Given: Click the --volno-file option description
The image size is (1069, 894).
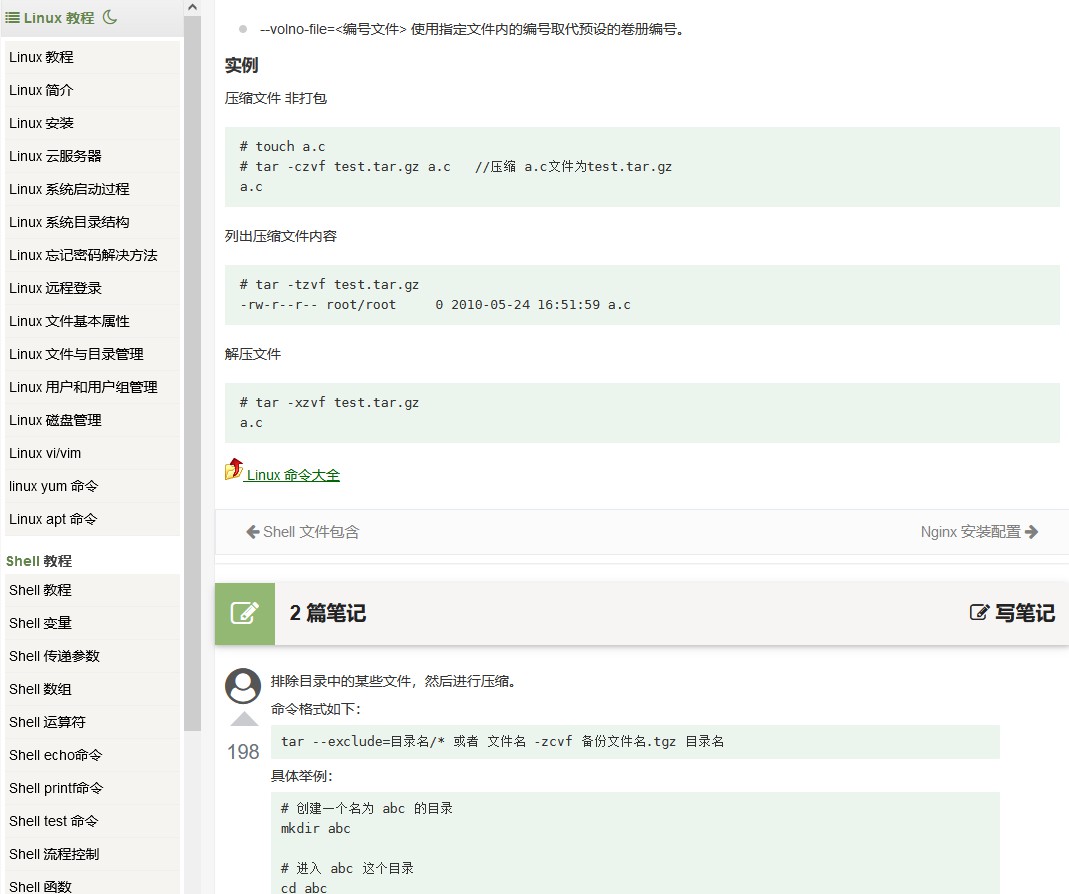Looking at the screenshot, I should tap(472, 29).
